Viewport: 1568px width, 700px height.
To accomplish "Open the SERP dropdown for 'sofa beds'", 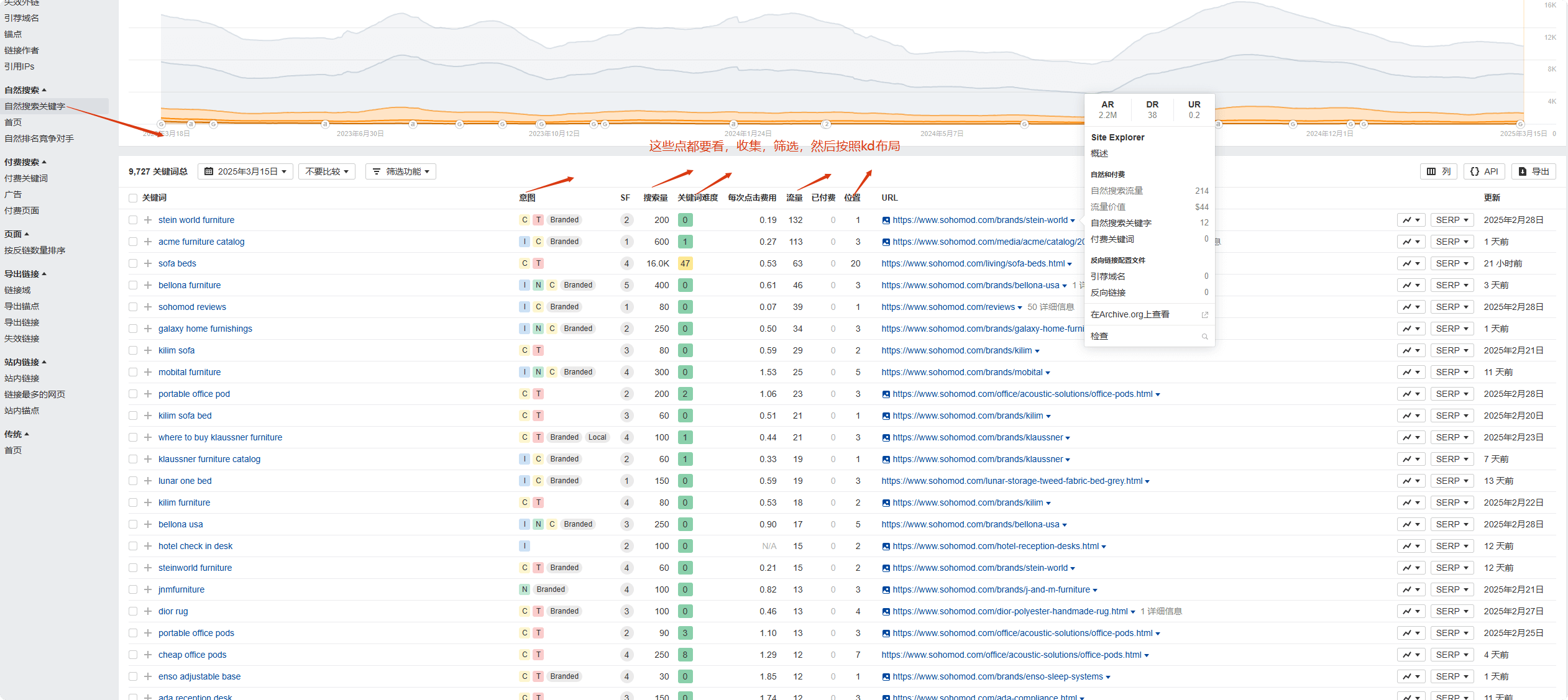I will click(x=1451, y=263).
